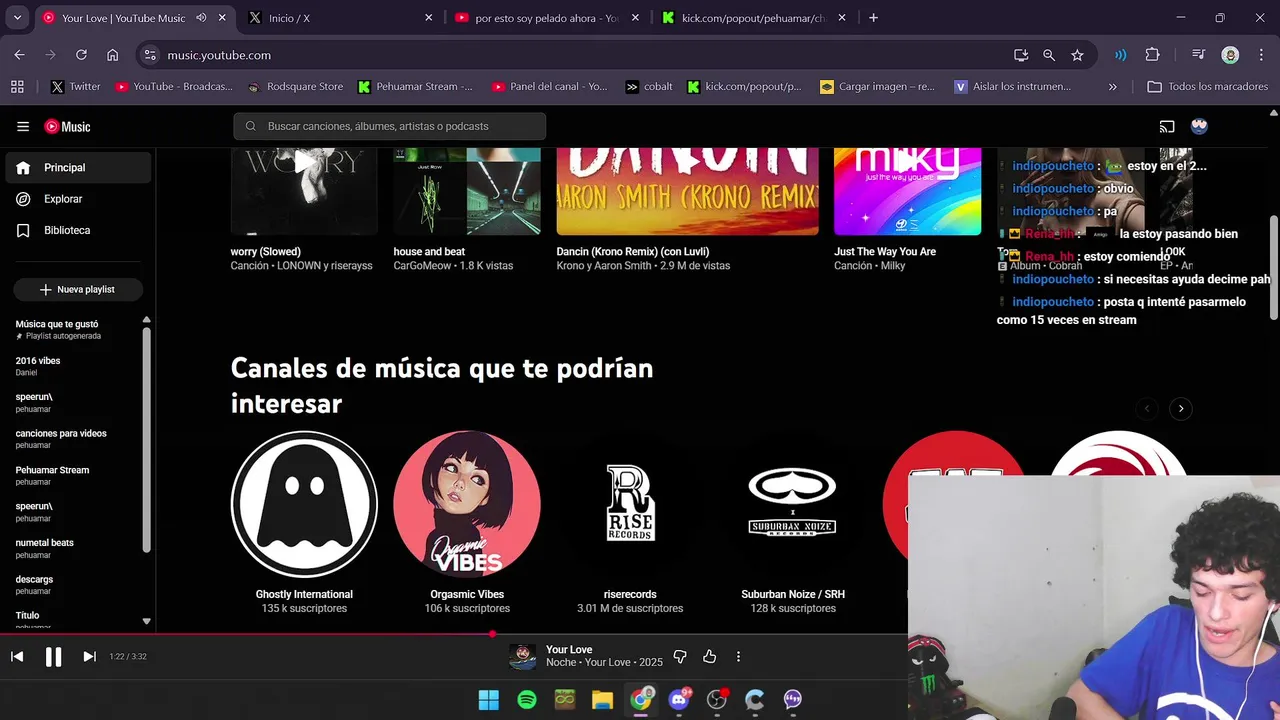Click the Orgasmic Vibes channel name
The width and height of the screenshot is (1280, 720).
(x=467, y=594)
